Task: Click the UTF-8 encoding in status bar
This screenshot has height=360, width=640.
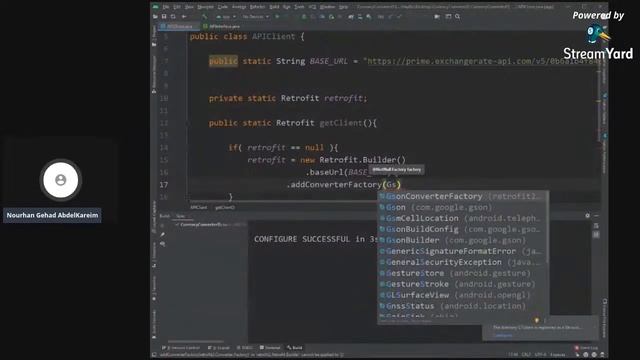Action: coord(540,355)
